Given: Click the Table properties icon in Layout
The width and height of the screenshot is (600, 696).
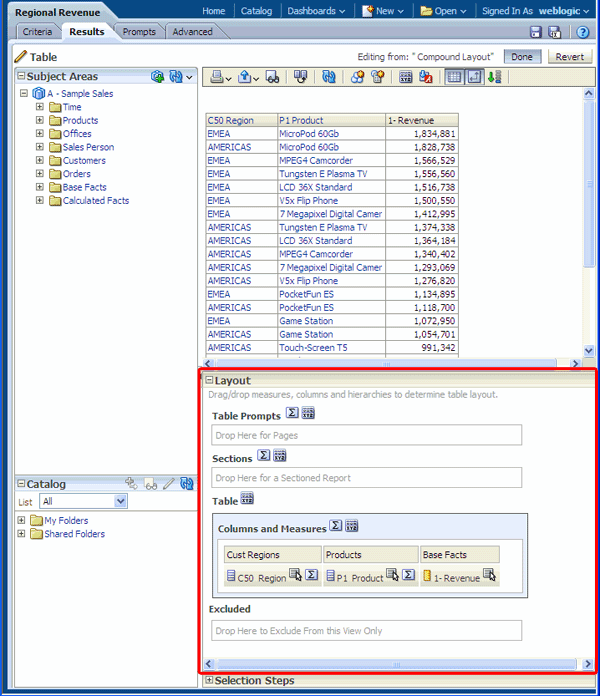Looking at the screenshot, I should click(x=247, y=498).
